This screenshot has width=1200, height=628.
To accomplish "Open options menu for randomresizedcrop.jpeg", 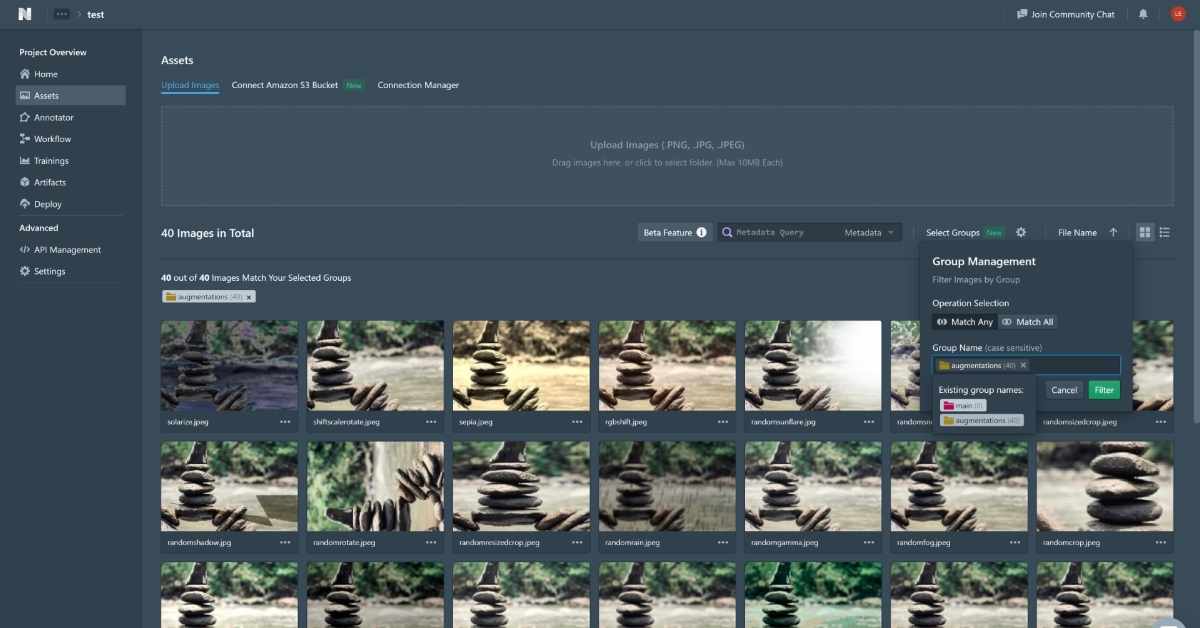I will tap(577, 542).
